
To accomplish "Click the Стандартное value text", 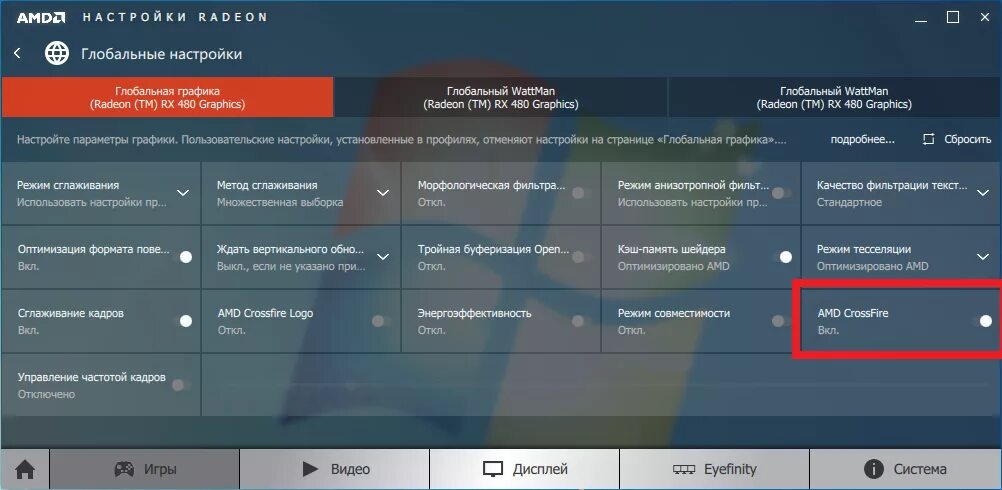I will click(849, 203).
